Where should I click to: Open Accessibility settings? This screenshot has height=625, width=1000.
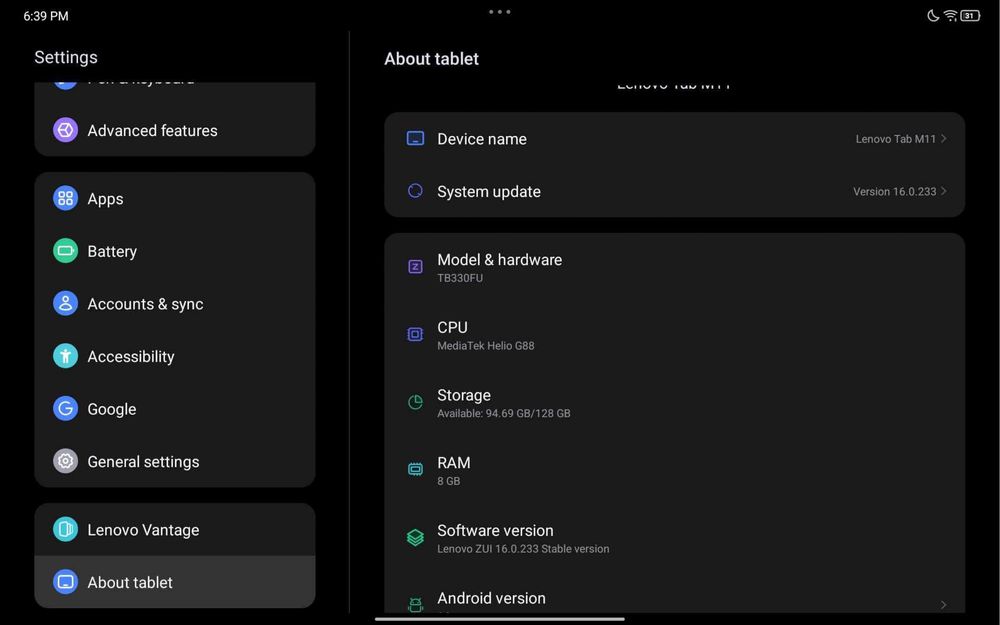click(x=175, y=356)
